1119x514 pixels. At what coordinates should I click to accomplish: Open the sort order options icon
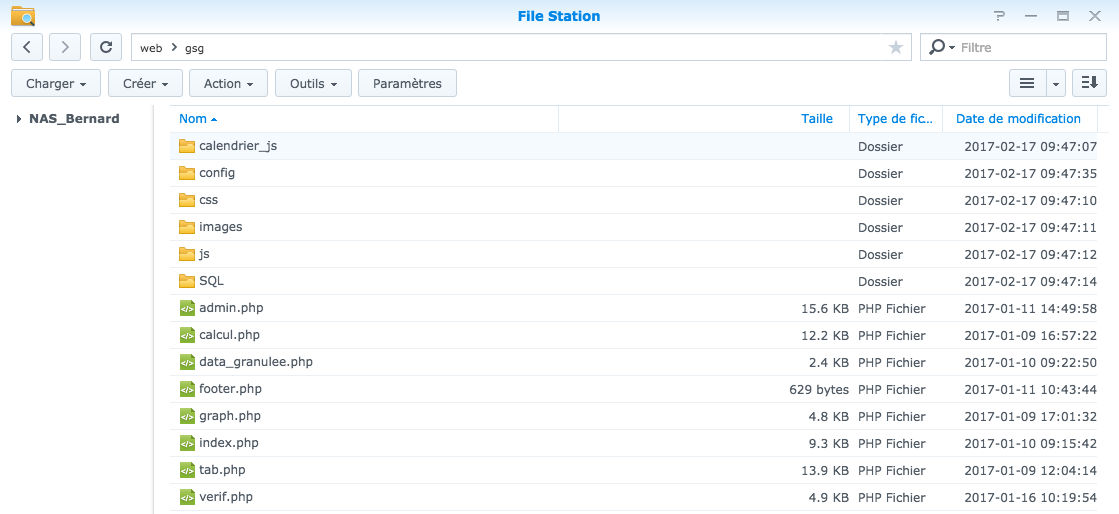click(x=1089, y=84)
